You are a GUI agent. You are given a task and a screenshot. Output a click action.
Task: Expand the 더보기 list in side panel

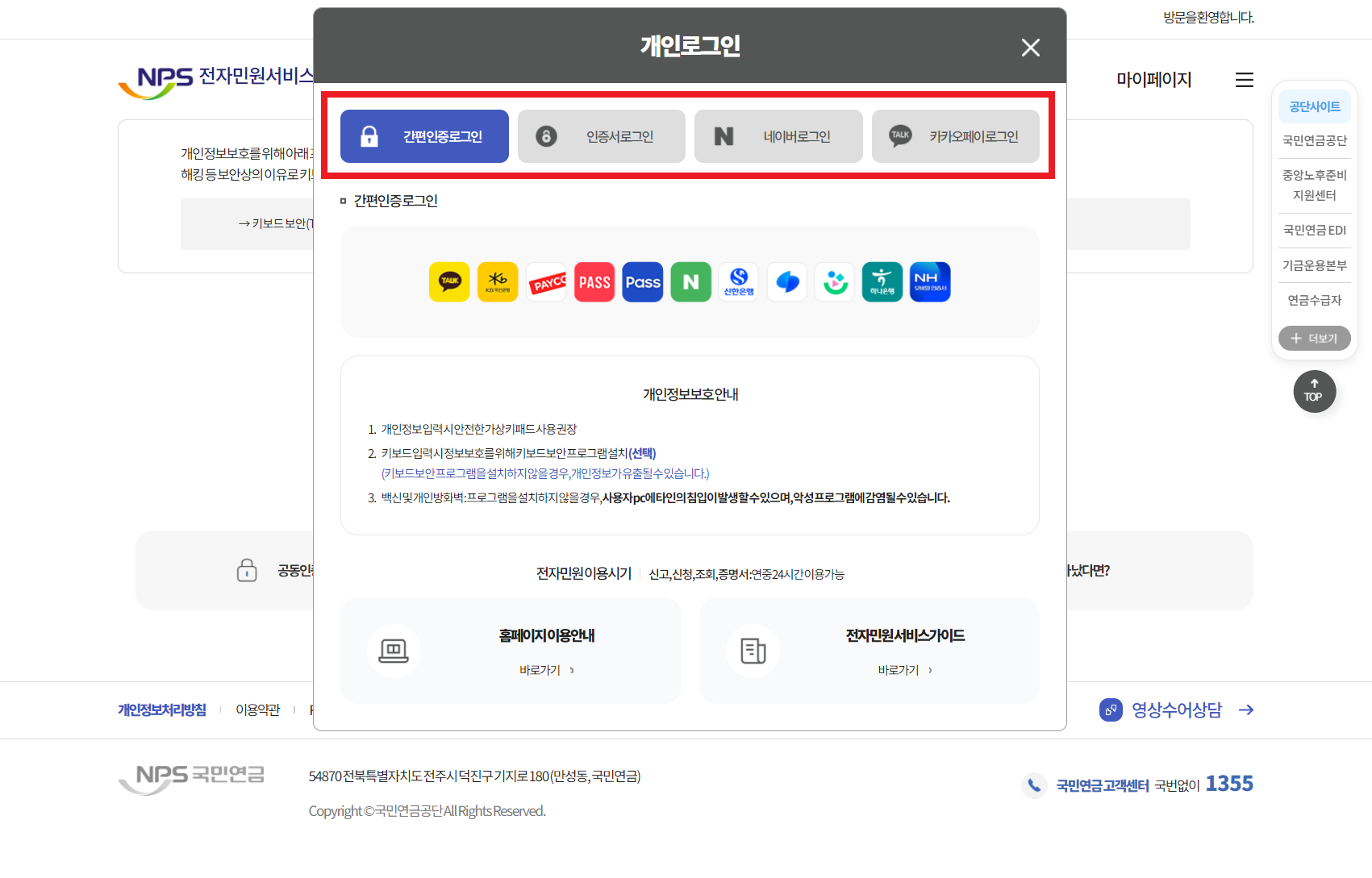tap(1315, 339)
